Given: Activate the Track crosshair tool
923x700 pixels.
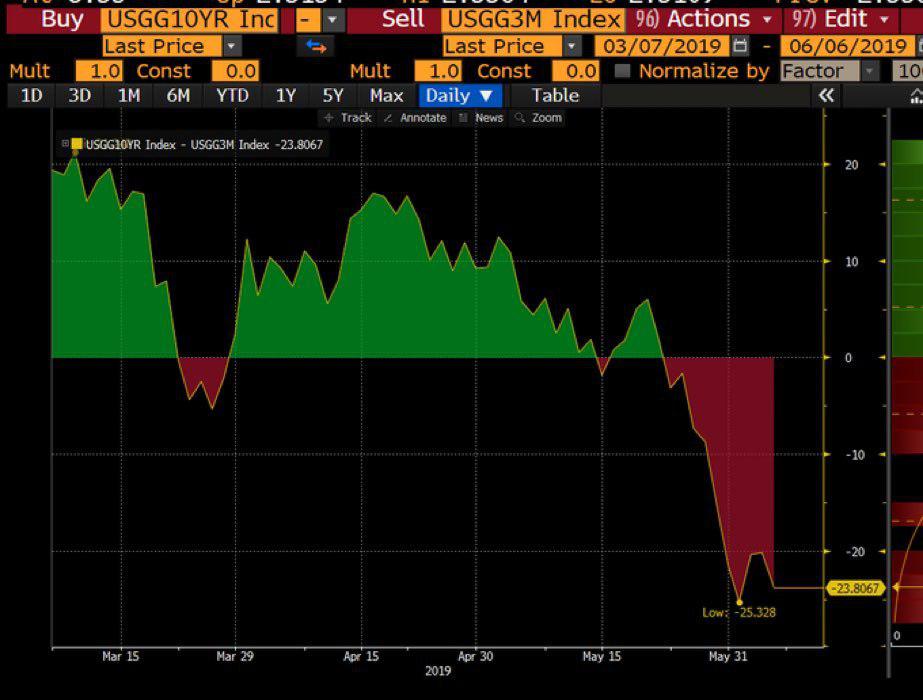Looking at the screenshot, I should tap(347, 118).
